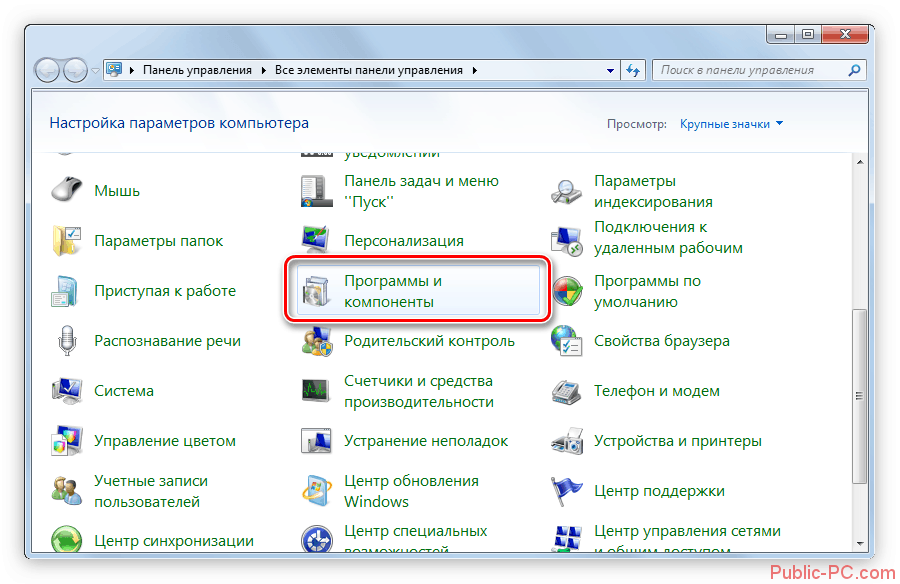Screen dimensions: 900x584
Task: Open the Mouse (Мышь) icon
Action: click(66, 190)
